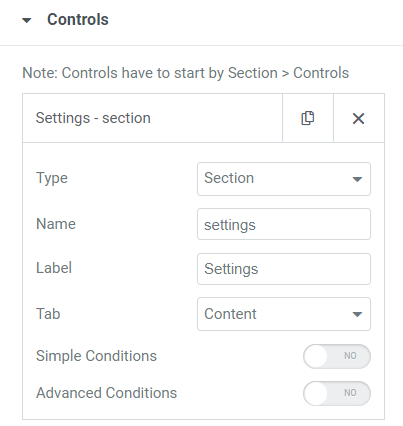Click the Tab field label
Image resolution: width=403 pixels, height=426 pixels.
coord(48,314)
